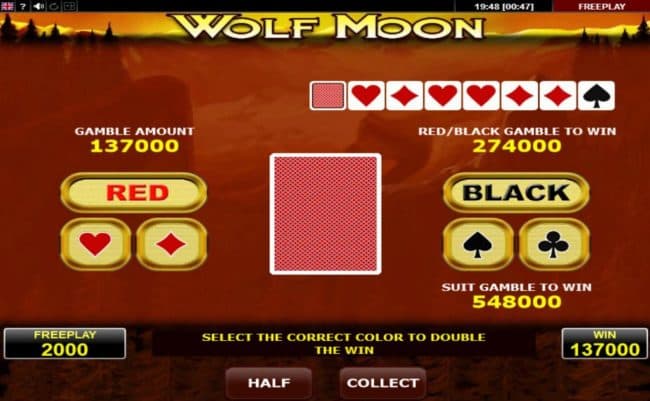650x401 pixels.
Task: Pick the spades suit gamble button
Action: tap(478, 244)
